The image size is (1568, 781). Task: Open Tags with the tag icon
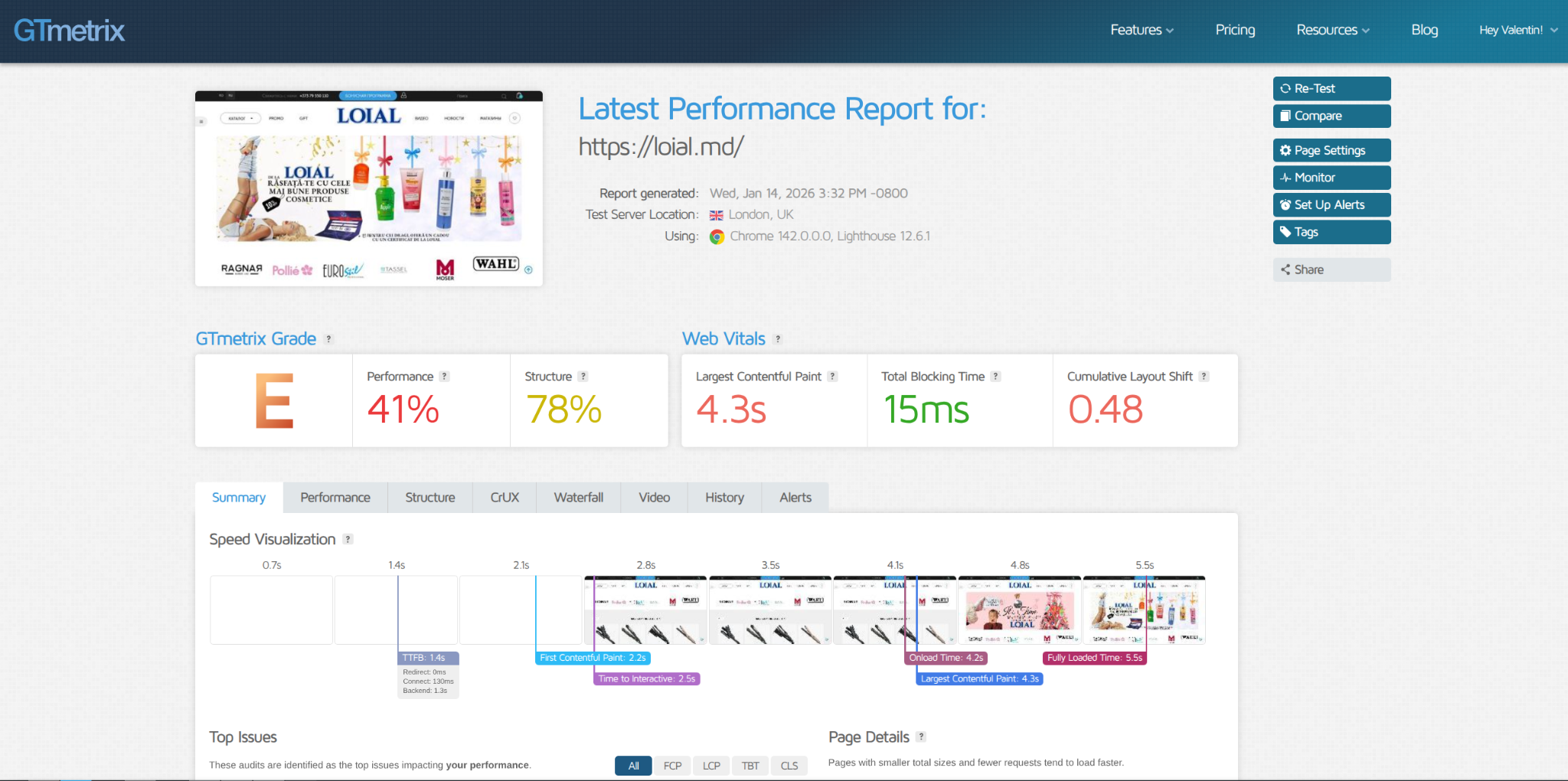point(1331,232)
